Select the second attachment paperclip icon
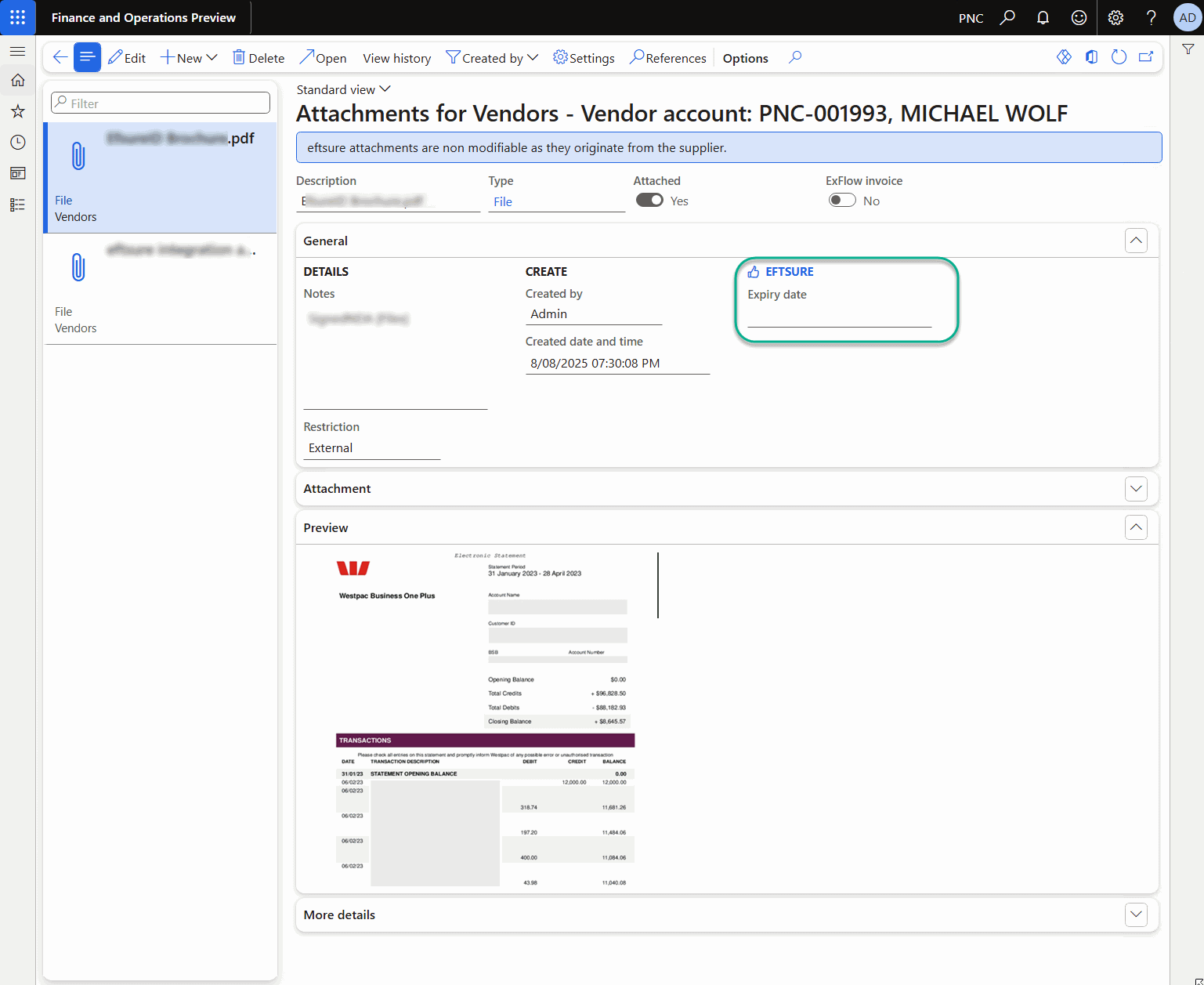This screenshot has width=1204, height=985. pos(78,267)
